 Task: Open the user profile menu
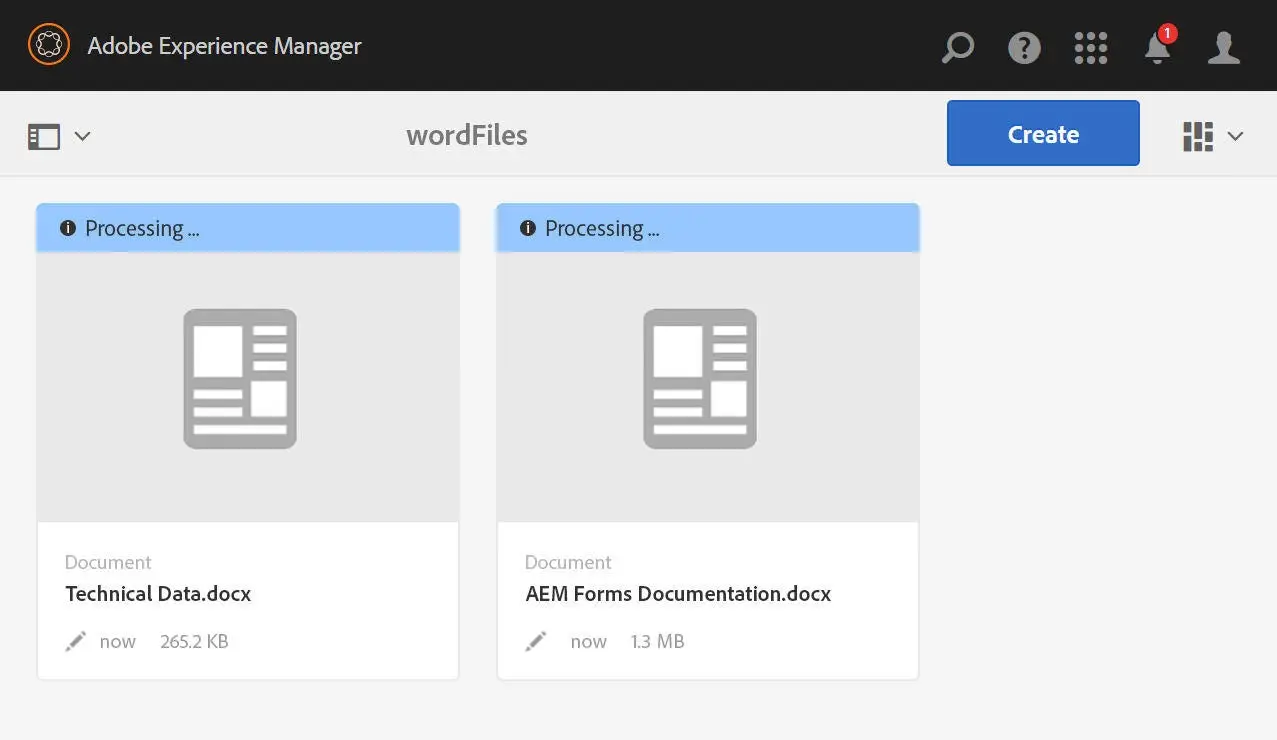[x=1224, y=46]
